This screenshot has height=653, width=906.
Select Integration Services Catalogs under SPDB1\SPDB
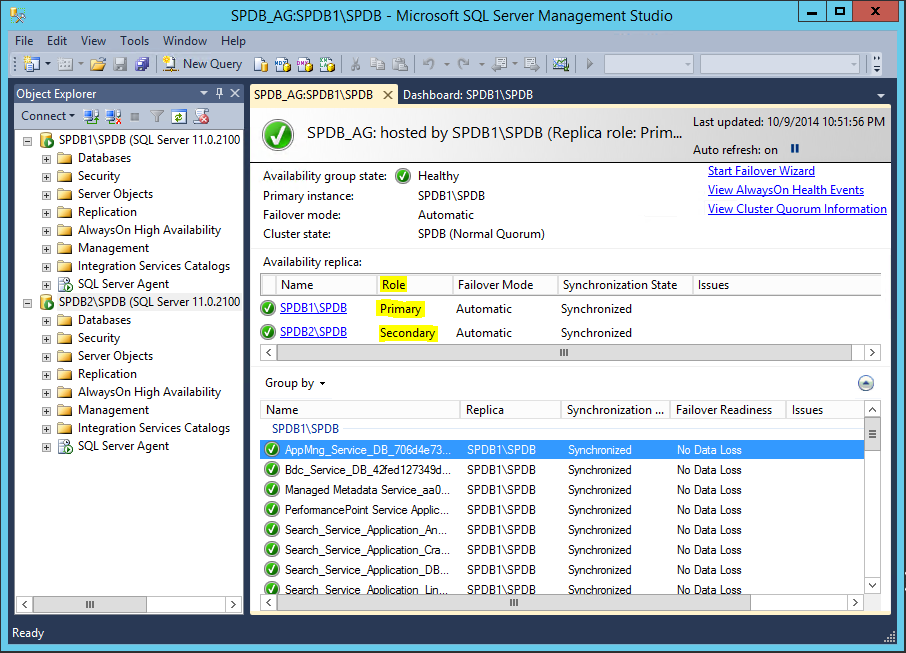pos(154,266)
